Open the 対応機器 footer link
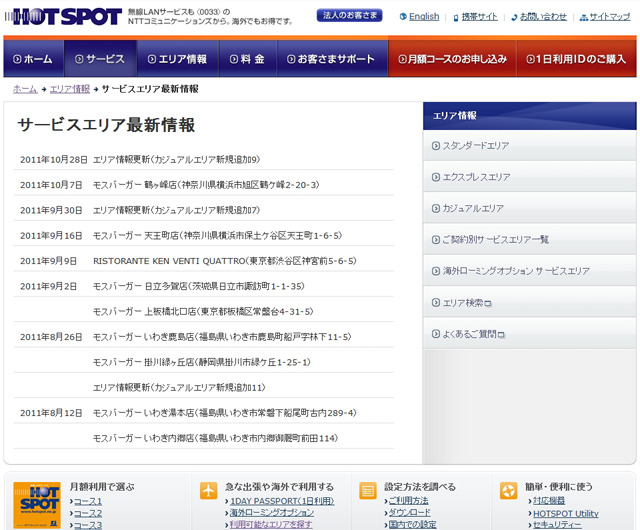 pyautogui.click(x=549, y=501)
